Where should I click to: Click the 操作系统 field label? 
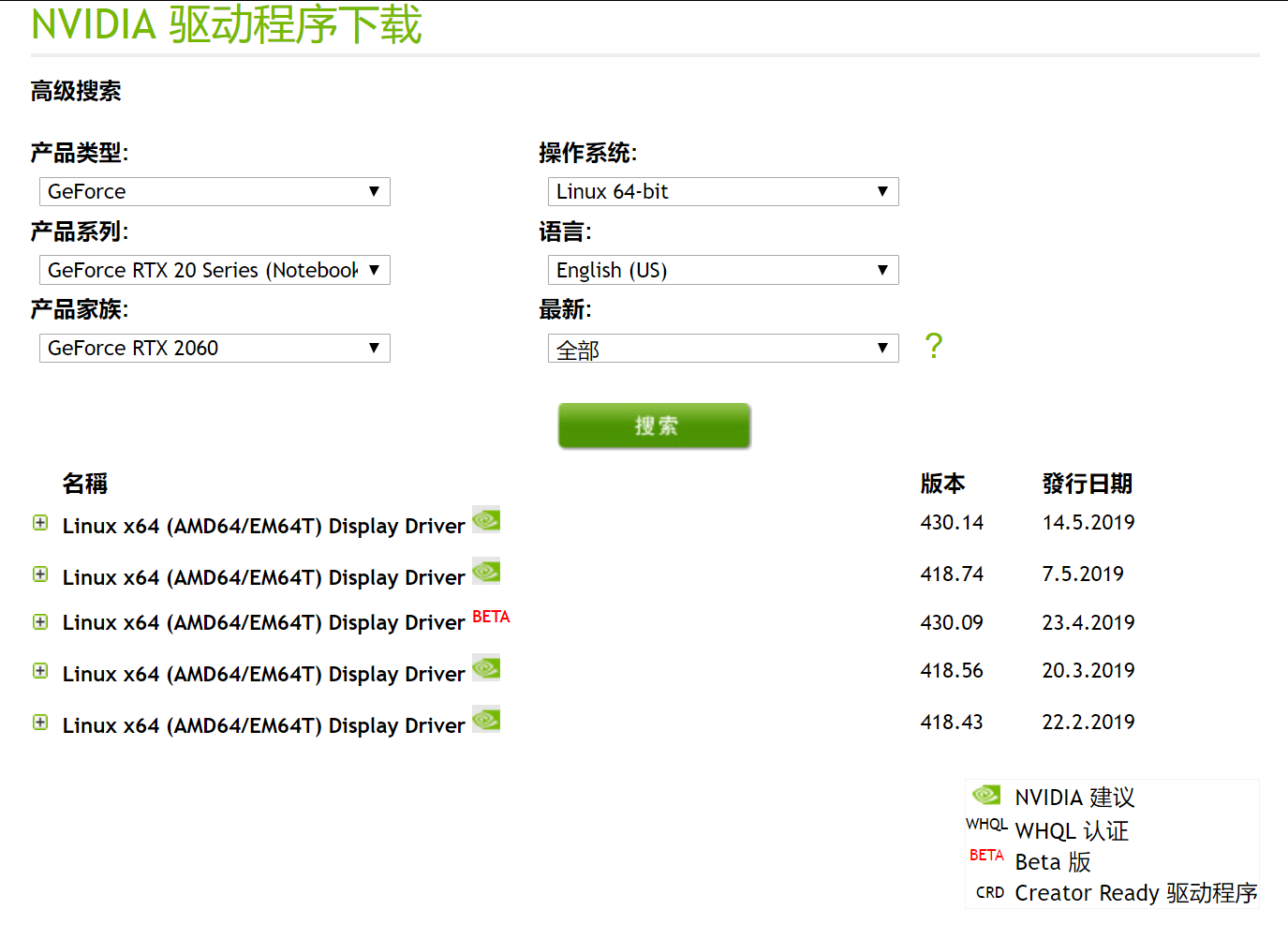click(x=588, y=153)
